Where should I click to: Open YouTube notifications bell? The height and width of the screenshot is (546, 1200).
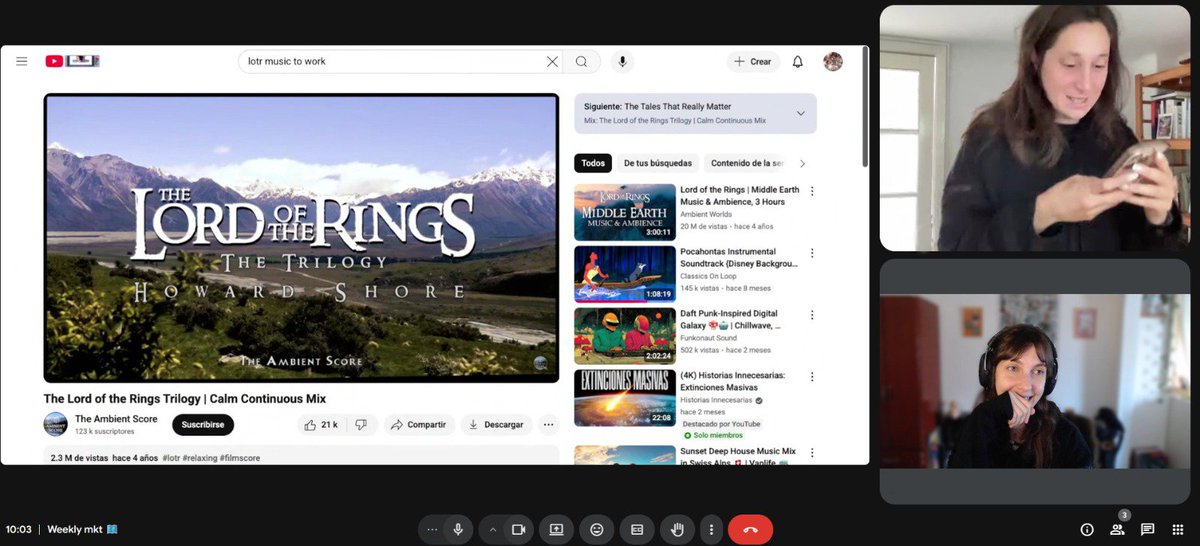click(797, 62)
